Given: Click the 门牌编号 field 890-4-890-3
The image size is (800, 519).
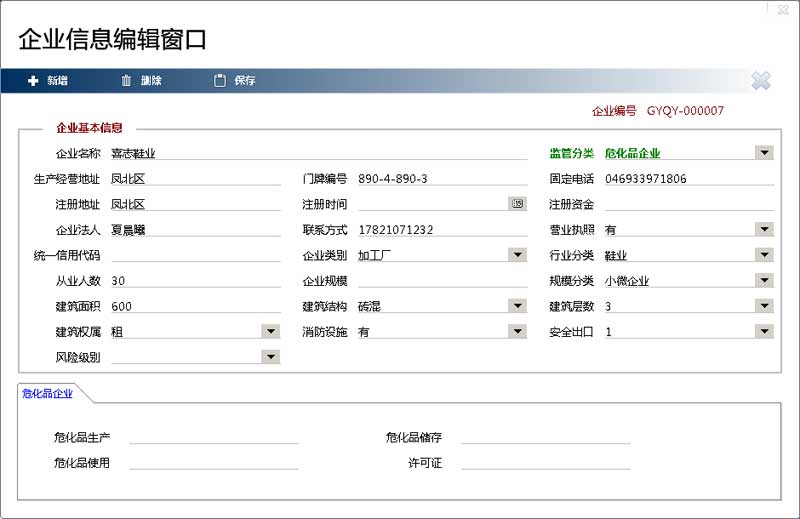Looking at the screenshot, I should coord(442,179).
